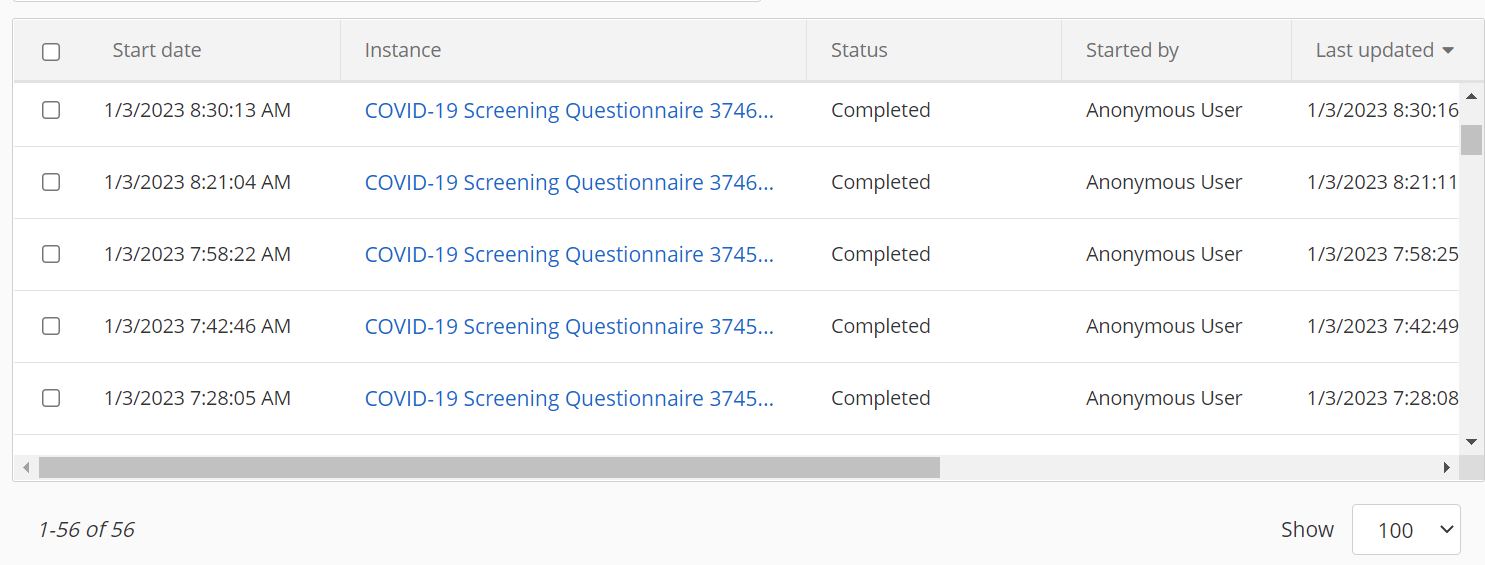Select checkbox for the 7:28:05 AM row
Screen dimensions: 1485x565
[x=51, y=399]
